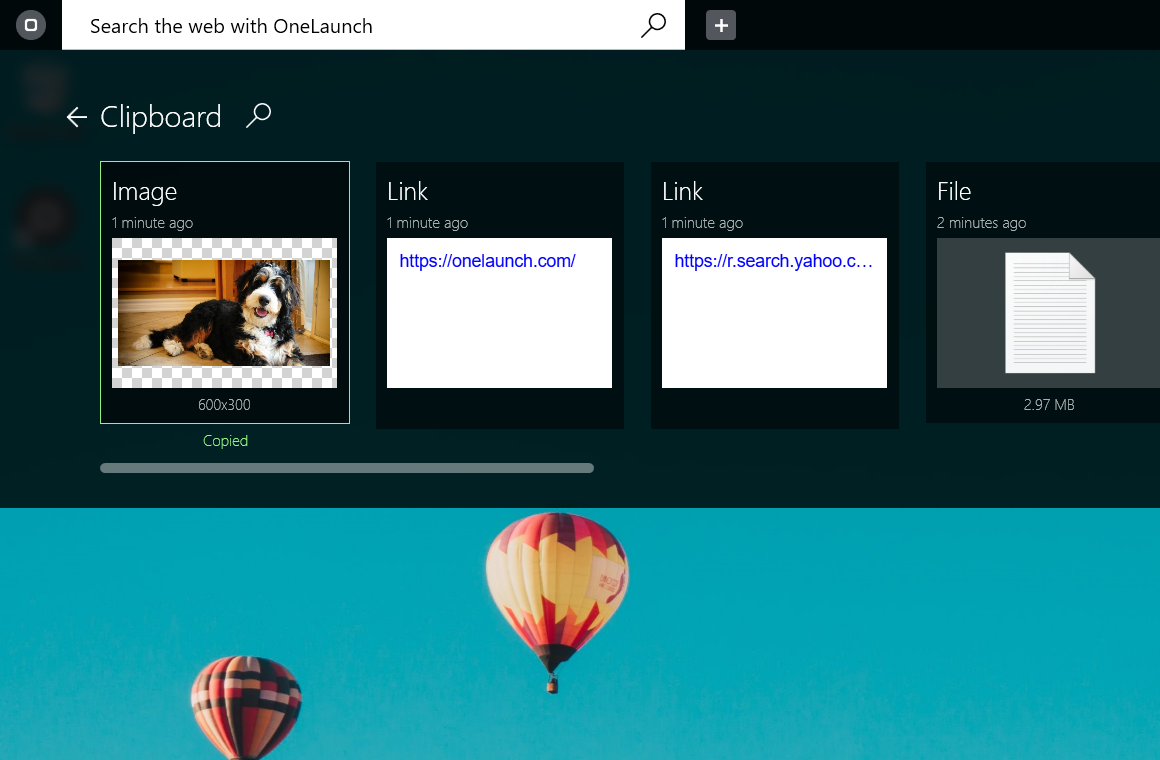Click the File card title
The height and width of the screenshot is (760, 1160).
tap(954, 192)
